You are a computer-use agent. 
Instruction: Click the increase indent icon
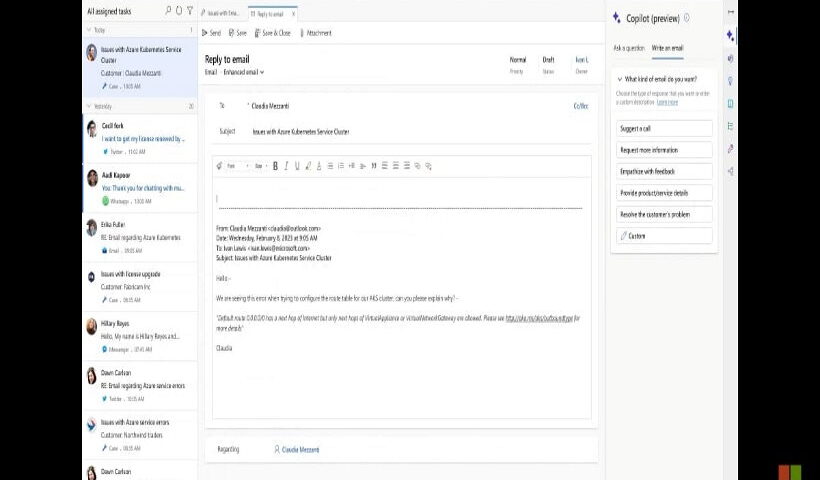coord(363,166)
